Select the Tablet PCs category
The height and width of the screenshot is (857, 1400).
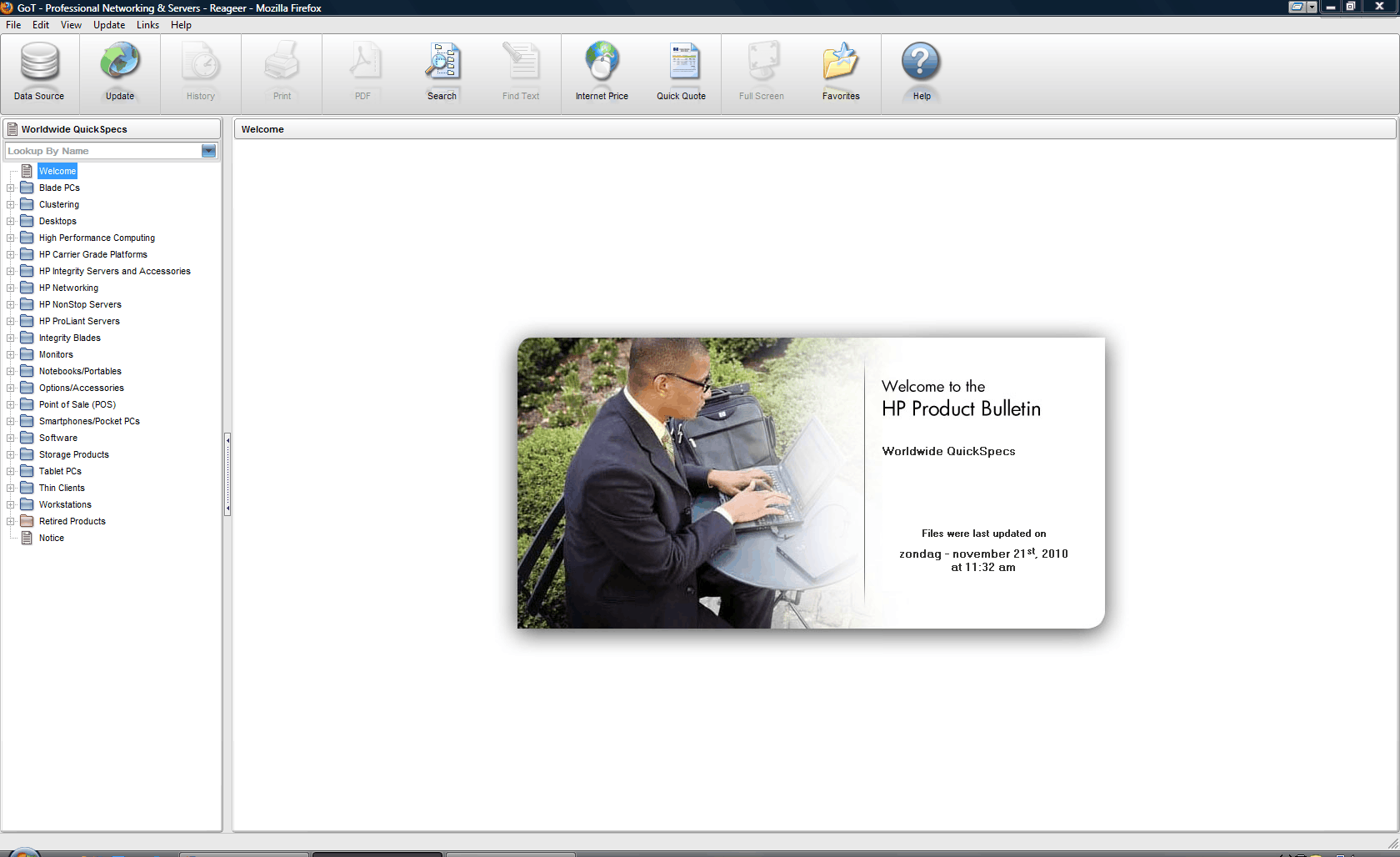(60, 471)
